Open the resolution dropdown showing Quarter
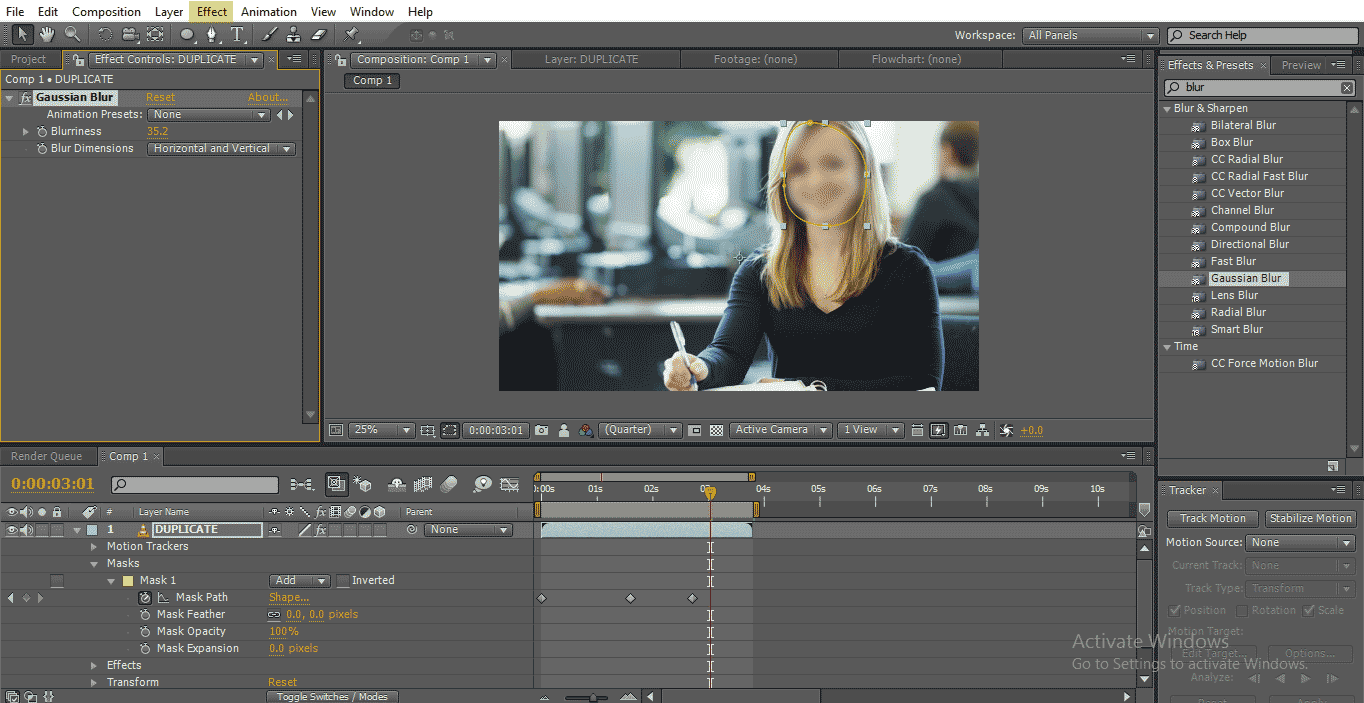The height and width of the screenshot is (703, 1364). coord(640,429)
